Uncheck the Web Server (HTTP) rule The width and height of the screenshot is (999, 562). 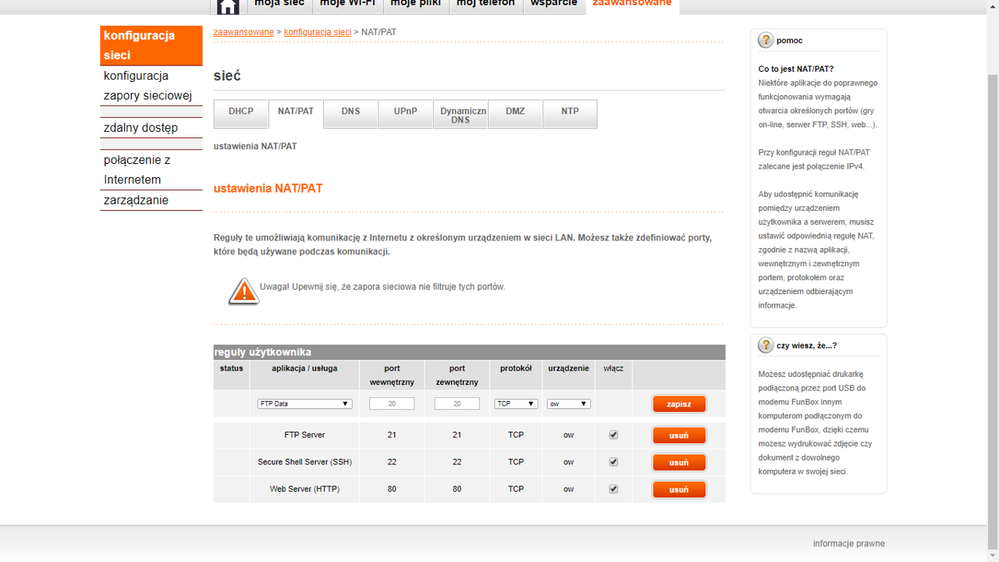(614, 489)
